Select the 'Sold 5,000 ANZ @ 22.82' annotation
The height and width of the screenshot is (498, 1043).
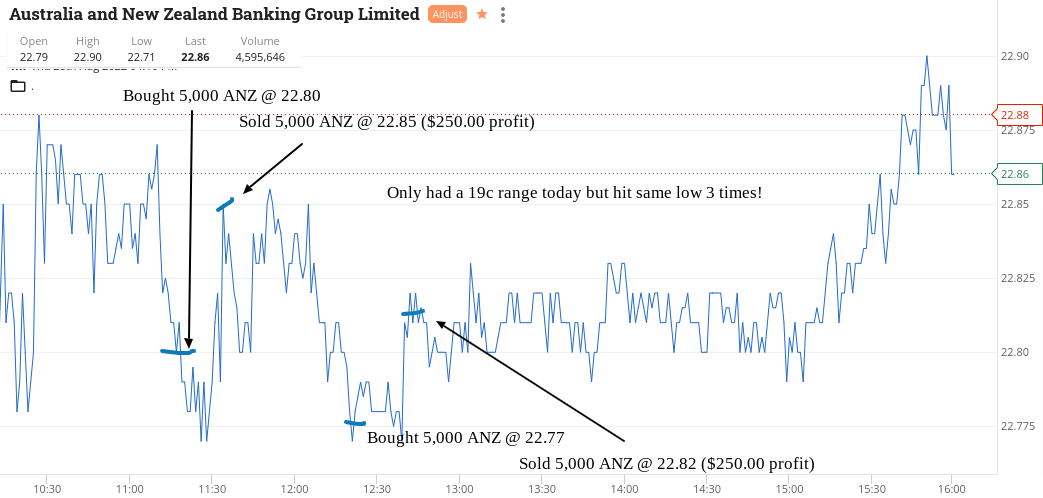coord(667,463)
